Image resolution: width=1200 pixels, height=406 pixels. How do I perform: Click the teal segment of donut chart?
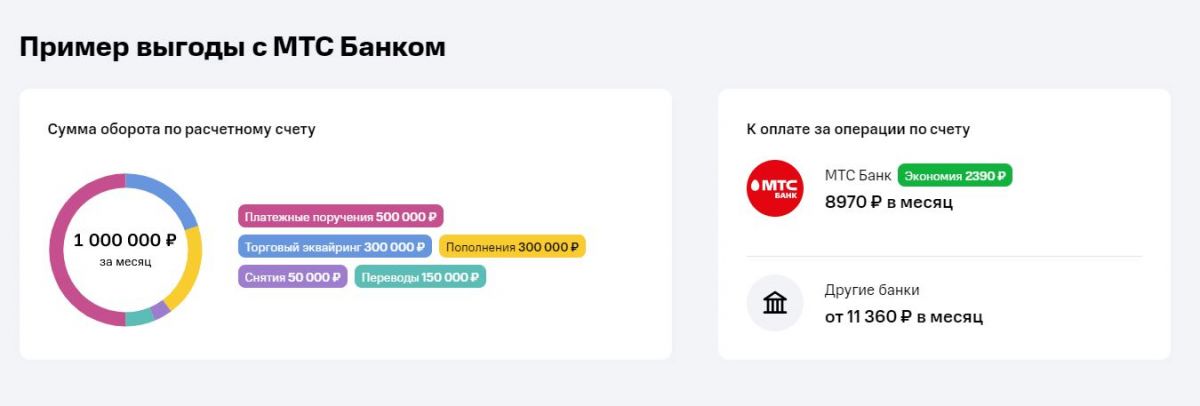click(139, 318)
